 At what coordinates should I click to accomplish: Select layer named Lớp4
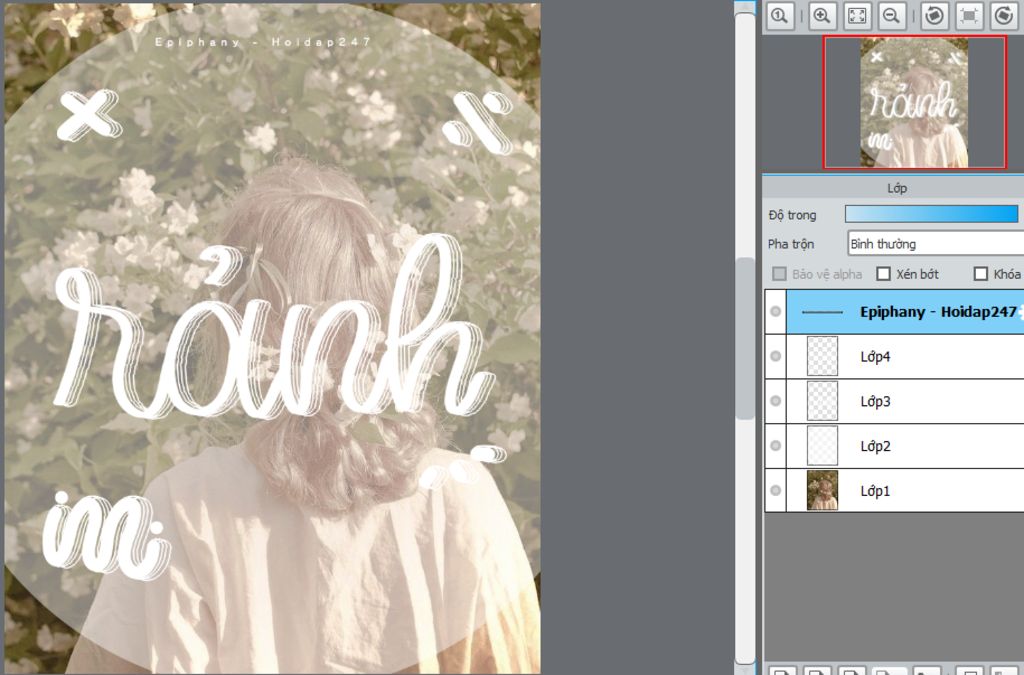875,356
